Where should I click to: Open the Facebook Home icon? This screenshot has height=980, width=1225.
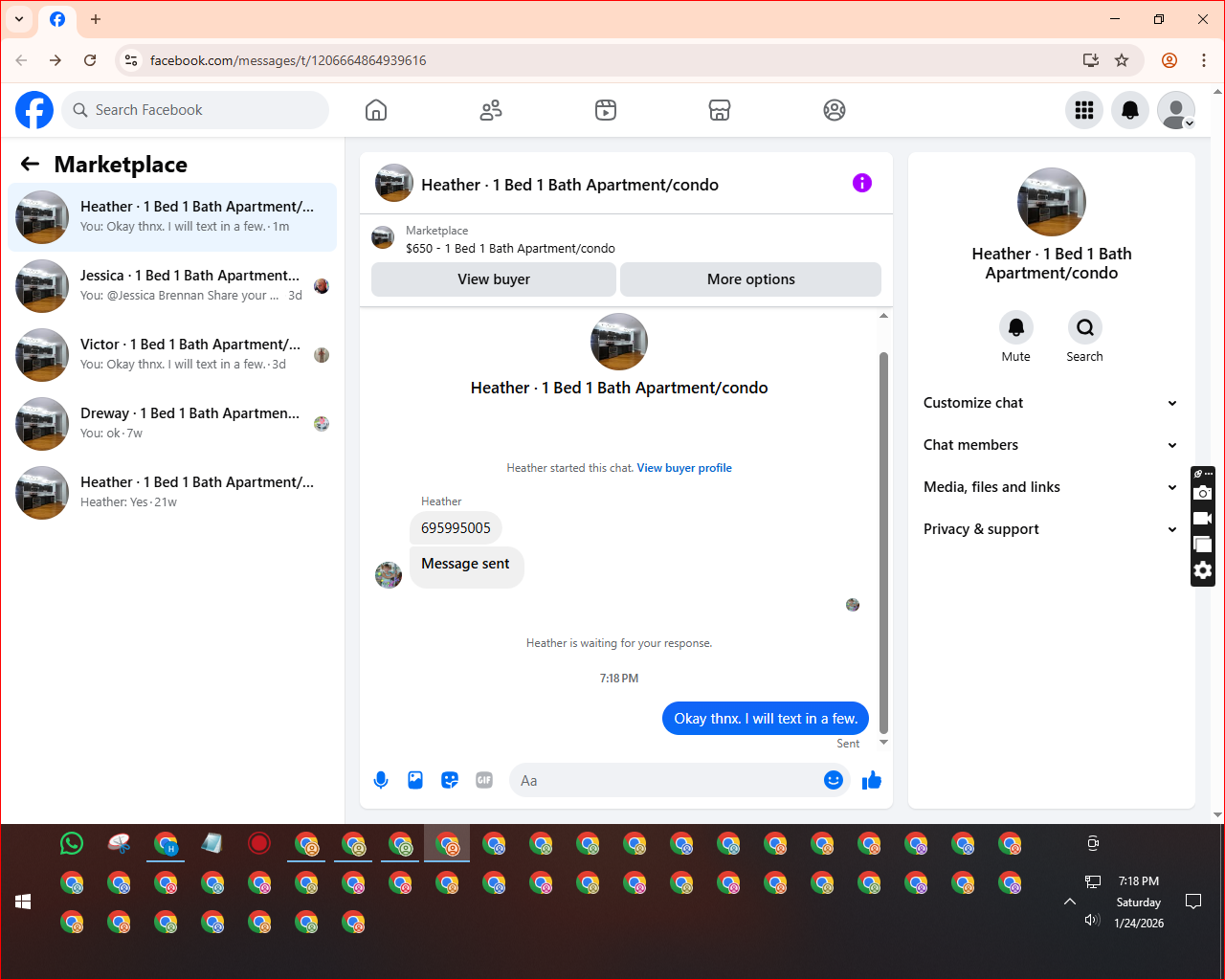click(376, 110)
